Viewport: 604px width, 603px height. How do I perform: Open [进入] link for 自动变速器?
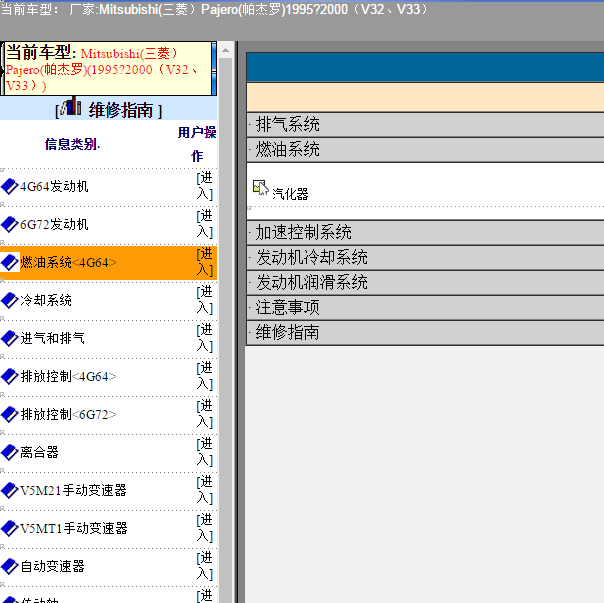pos(205,566)
